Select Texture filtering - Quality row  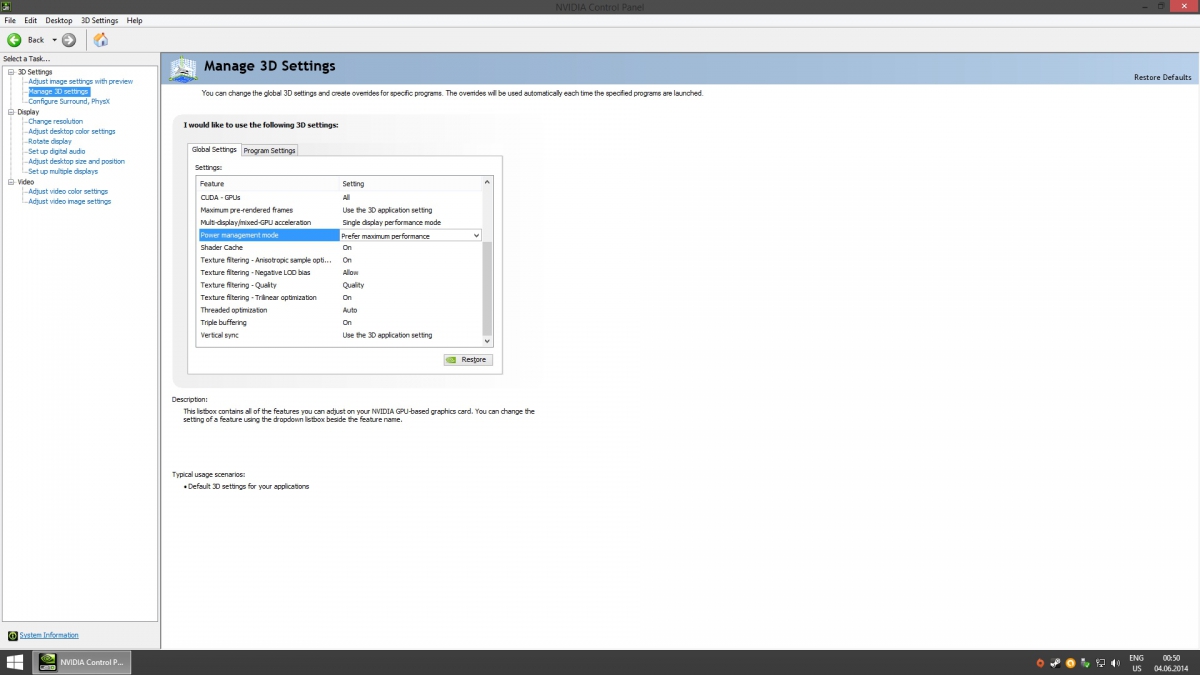(x=340, y=285)
